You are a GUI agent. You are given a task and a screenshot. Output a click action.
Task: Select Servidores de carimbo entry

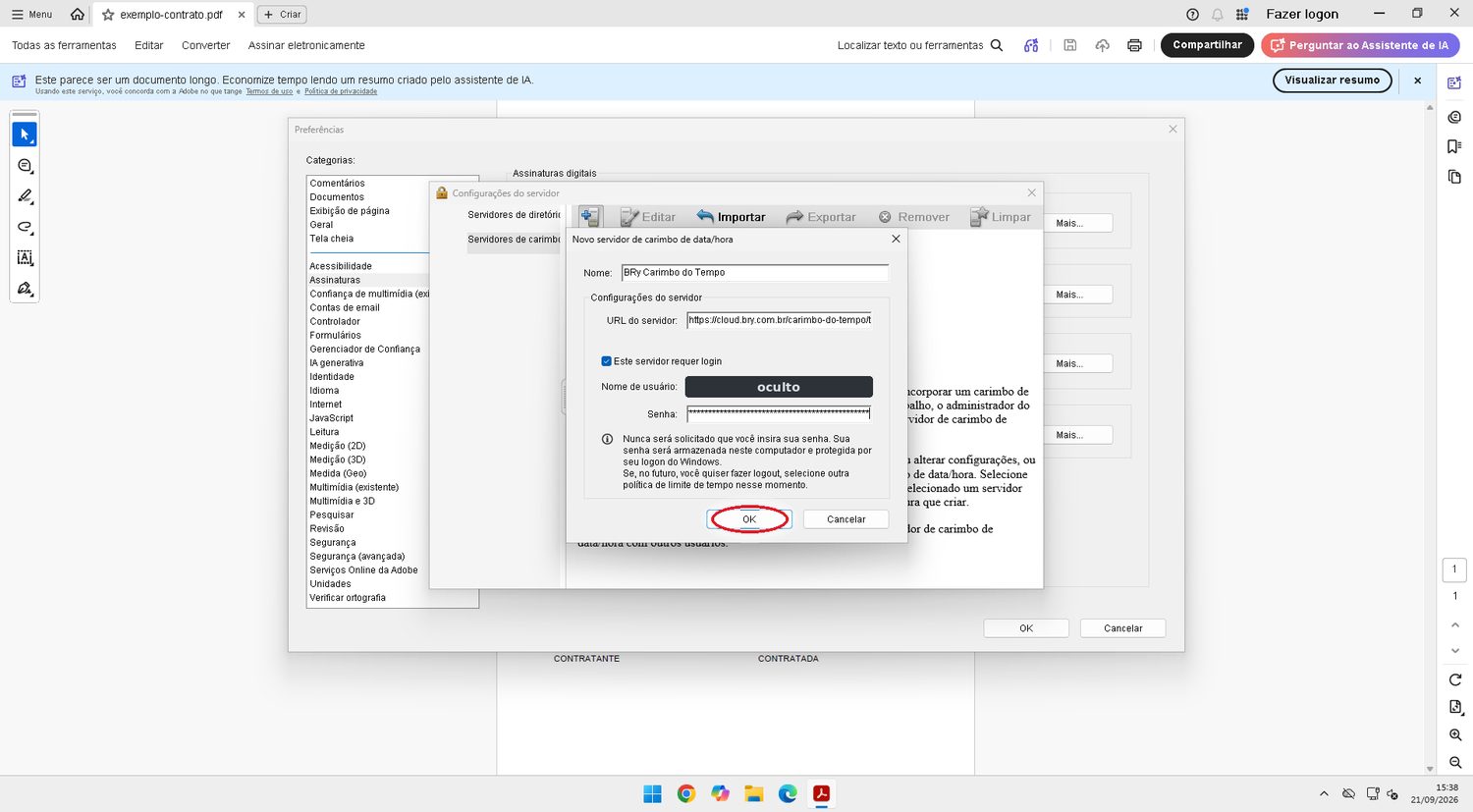(x=514, y=240)
